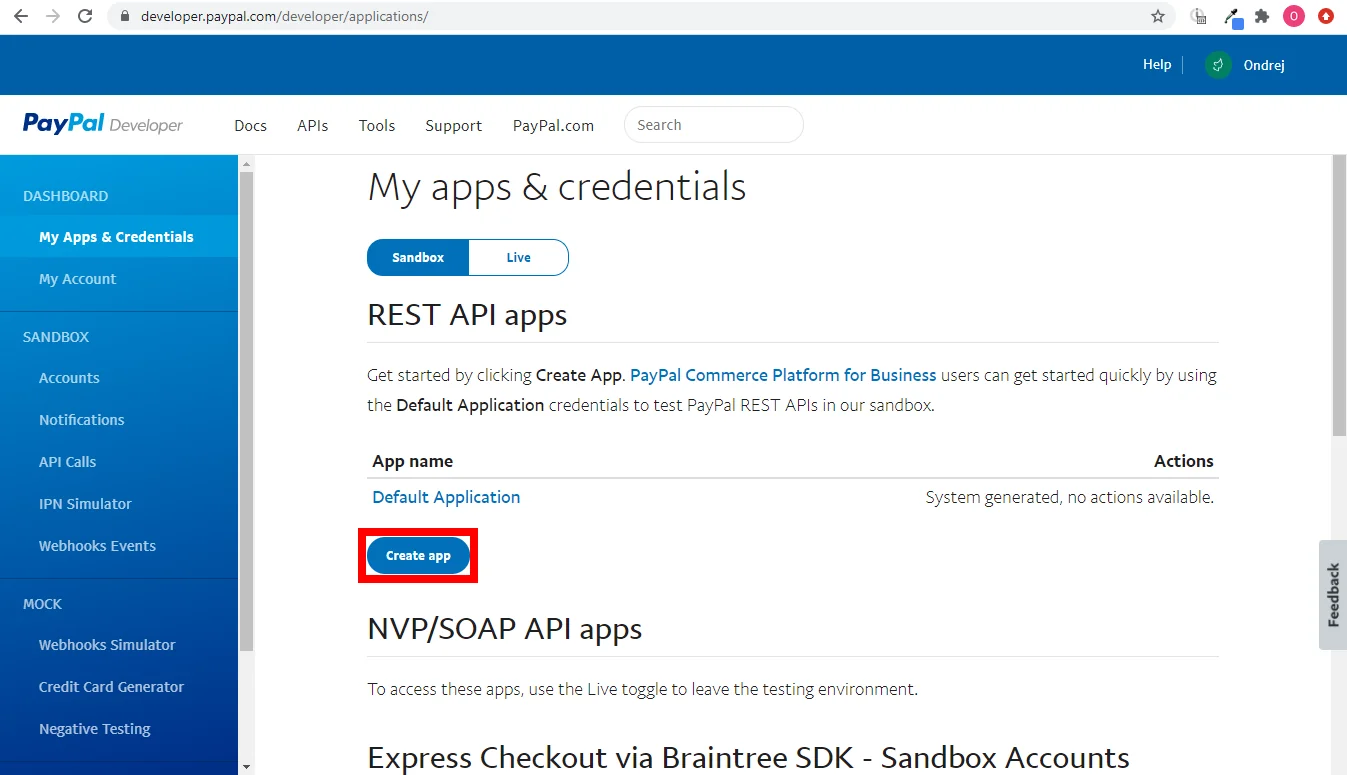Click into the Search field
This screenshot has width=1347, height=775.
click(x=713, y=125)
